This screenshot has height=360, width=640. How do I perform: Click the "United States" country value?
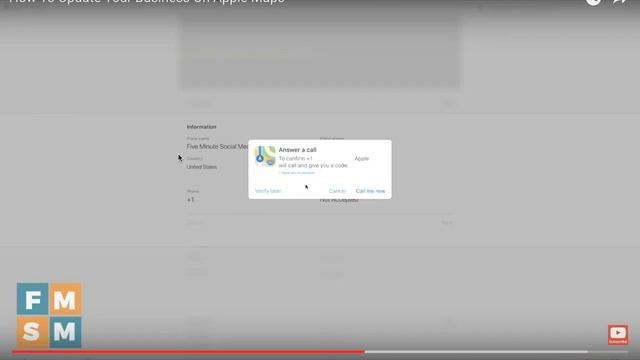tap(202, 167)
